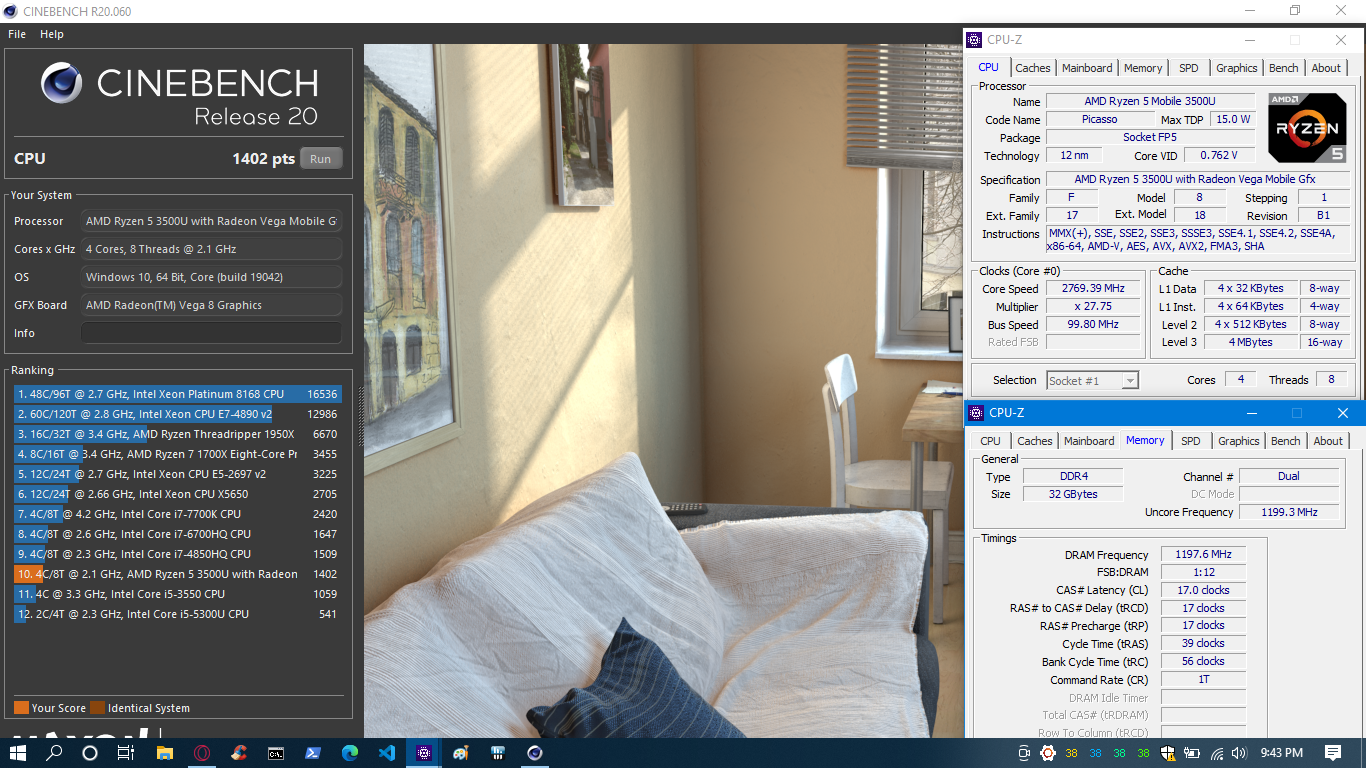The image size is (1366, 768).
Task: Open the Windows Start menu
Action: tap(18, 753)
